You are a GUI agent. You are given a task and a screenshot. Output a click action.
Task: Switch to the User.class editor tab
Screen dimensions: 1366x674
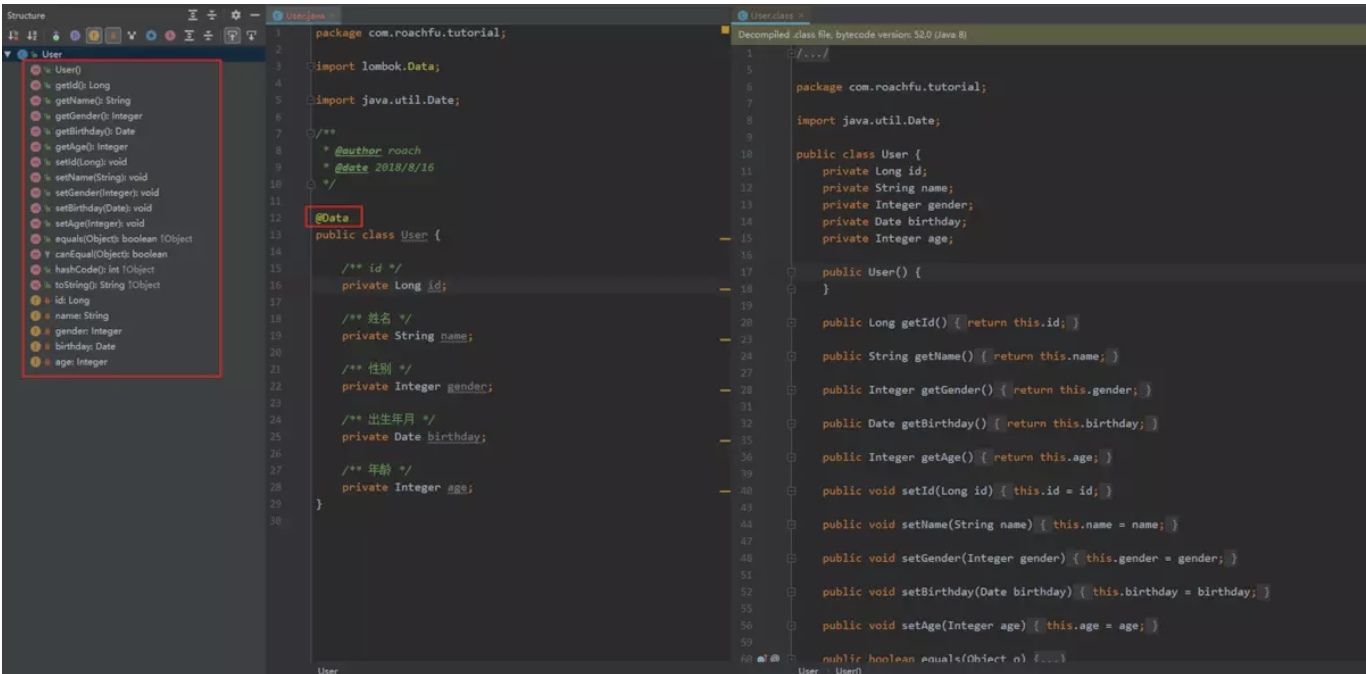coord(770,16)
